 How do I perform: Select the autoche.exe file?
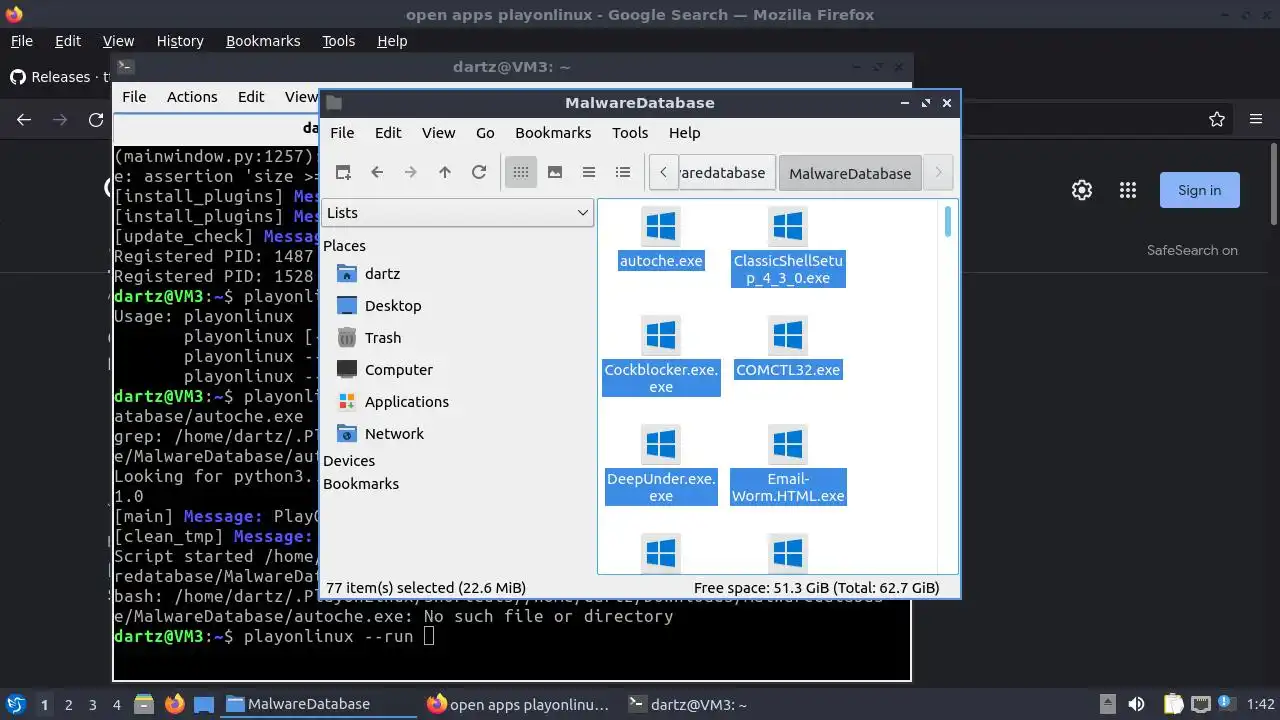pyautogui.click(x=661, y=239)
